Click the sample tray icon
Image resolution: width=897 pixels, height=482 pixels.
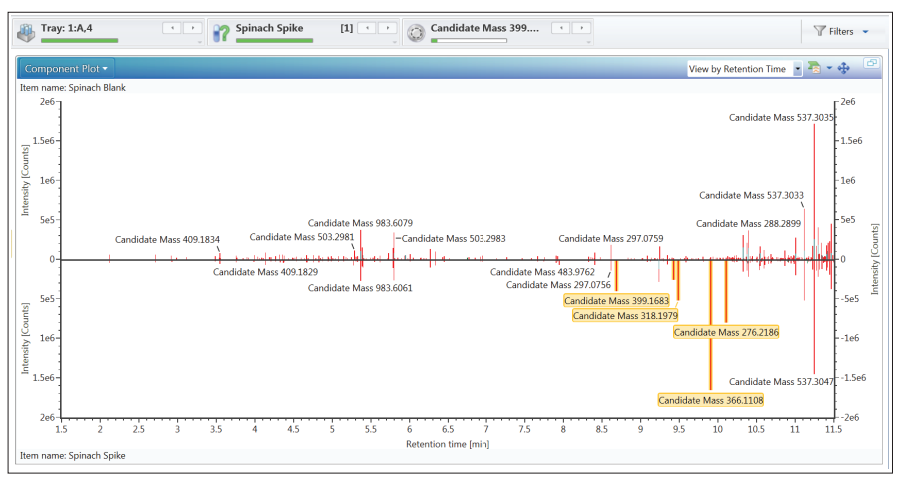[26, 33]
